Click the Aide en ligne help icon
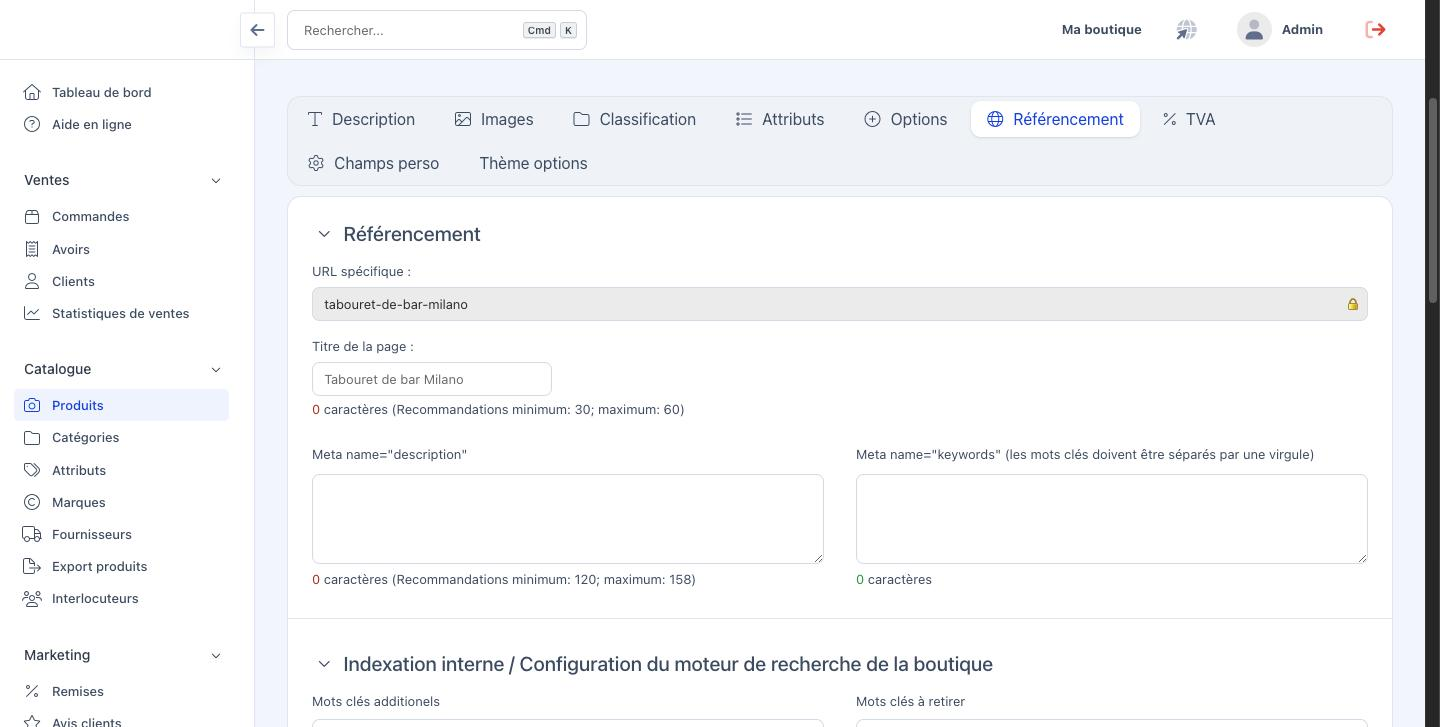Image resolution: width=1440 pixels, height=727 pixels. (32, 124)
